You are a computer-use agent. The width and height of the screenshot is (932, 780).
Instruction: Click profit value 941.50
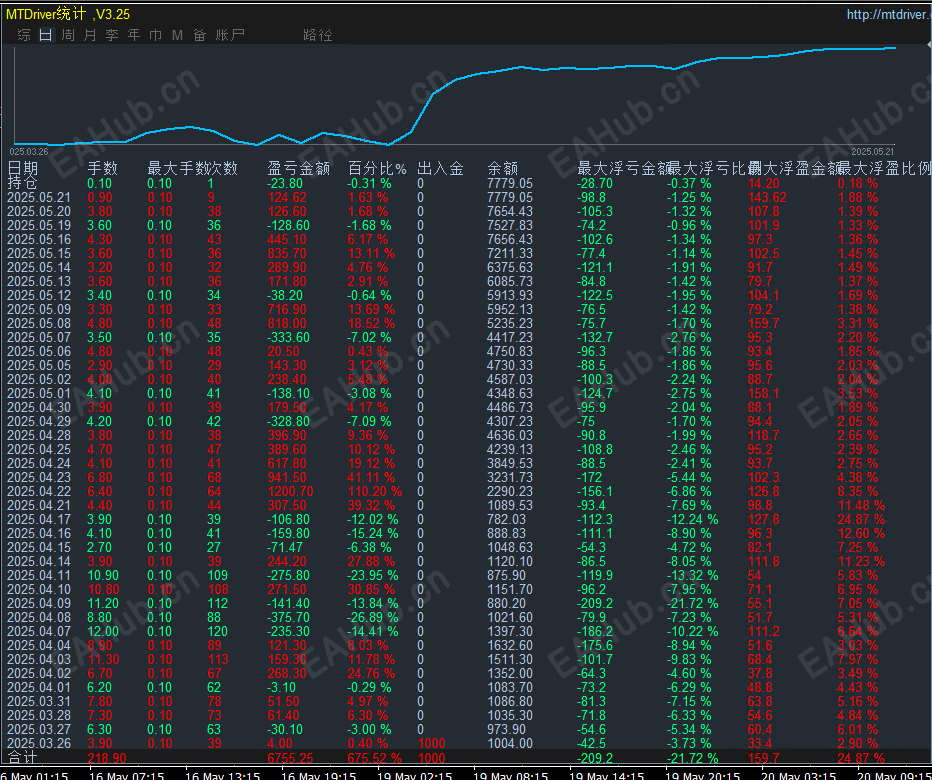coord(287,477)
